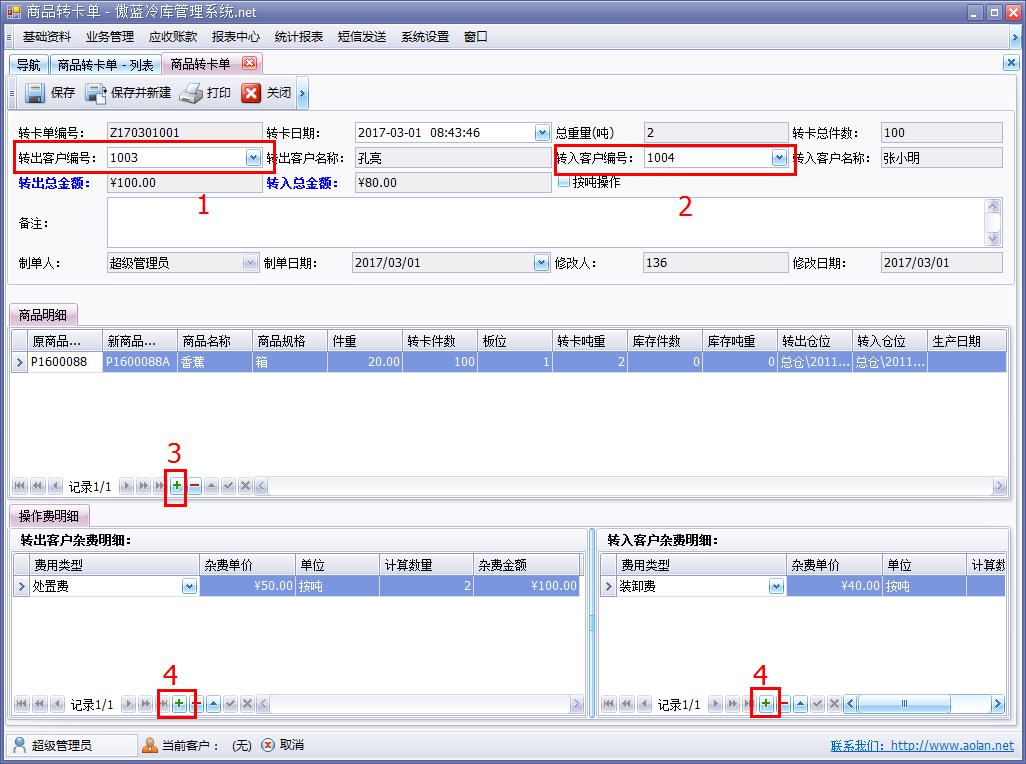Add a fee row under 转出客户杂费明细

pyautogui.click(x=178, y=704)
